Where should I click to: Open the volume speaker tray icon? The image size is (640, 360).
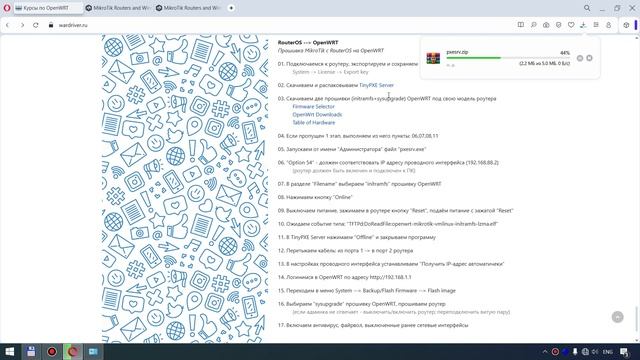(x=595, y=352)
